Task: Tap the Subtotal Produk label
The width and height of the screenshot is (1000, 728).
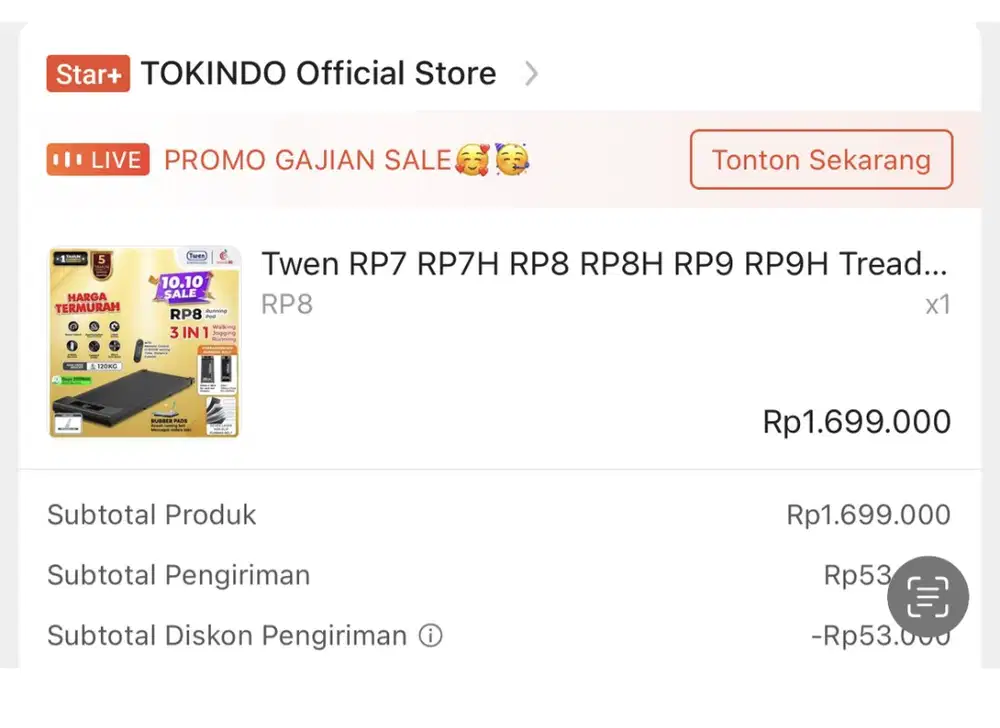Action: pyautogui.click(x=152, y=515)
